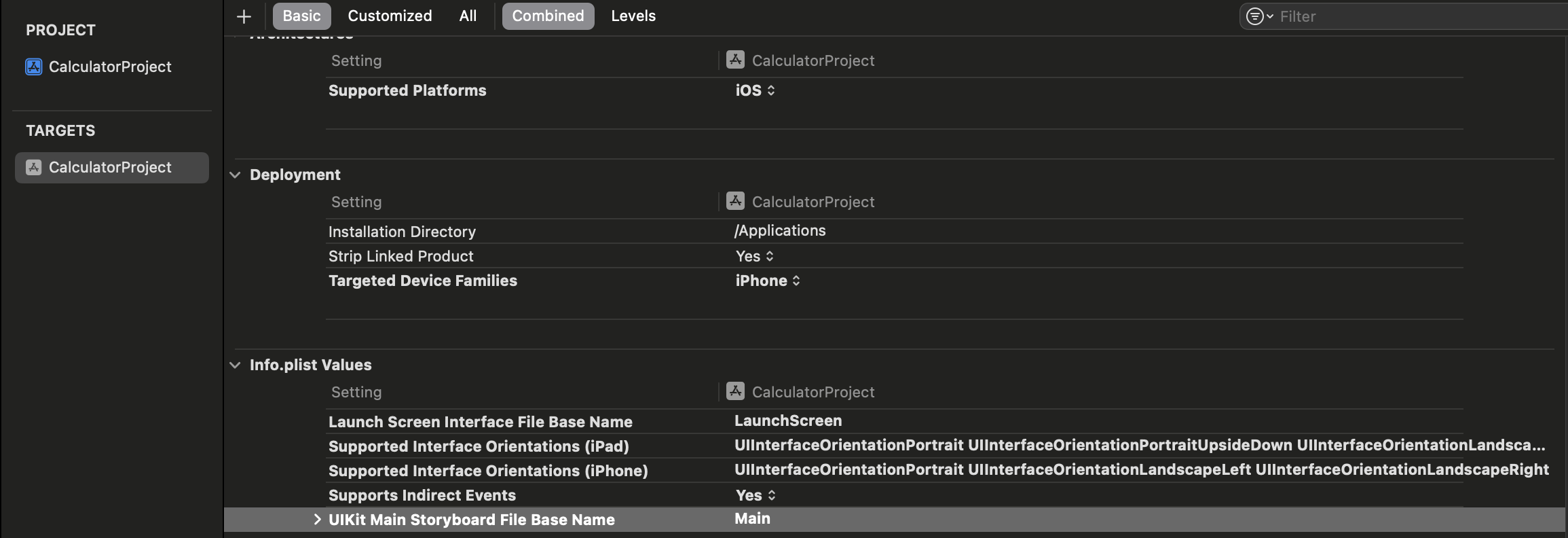This screenshot has height=538, width=1568.
Task: Click the target icon in Deployment column header
Action: (735, 201)
